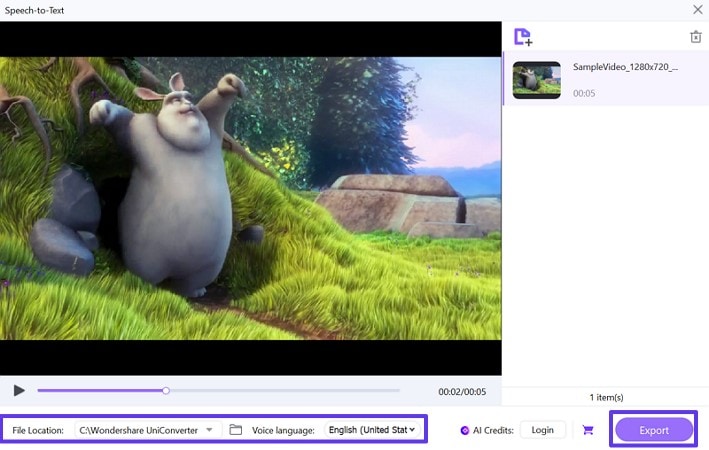This screenshot has height=450, width=709.
Task: Click the 00:05 duration under file name
Action: 584,93
